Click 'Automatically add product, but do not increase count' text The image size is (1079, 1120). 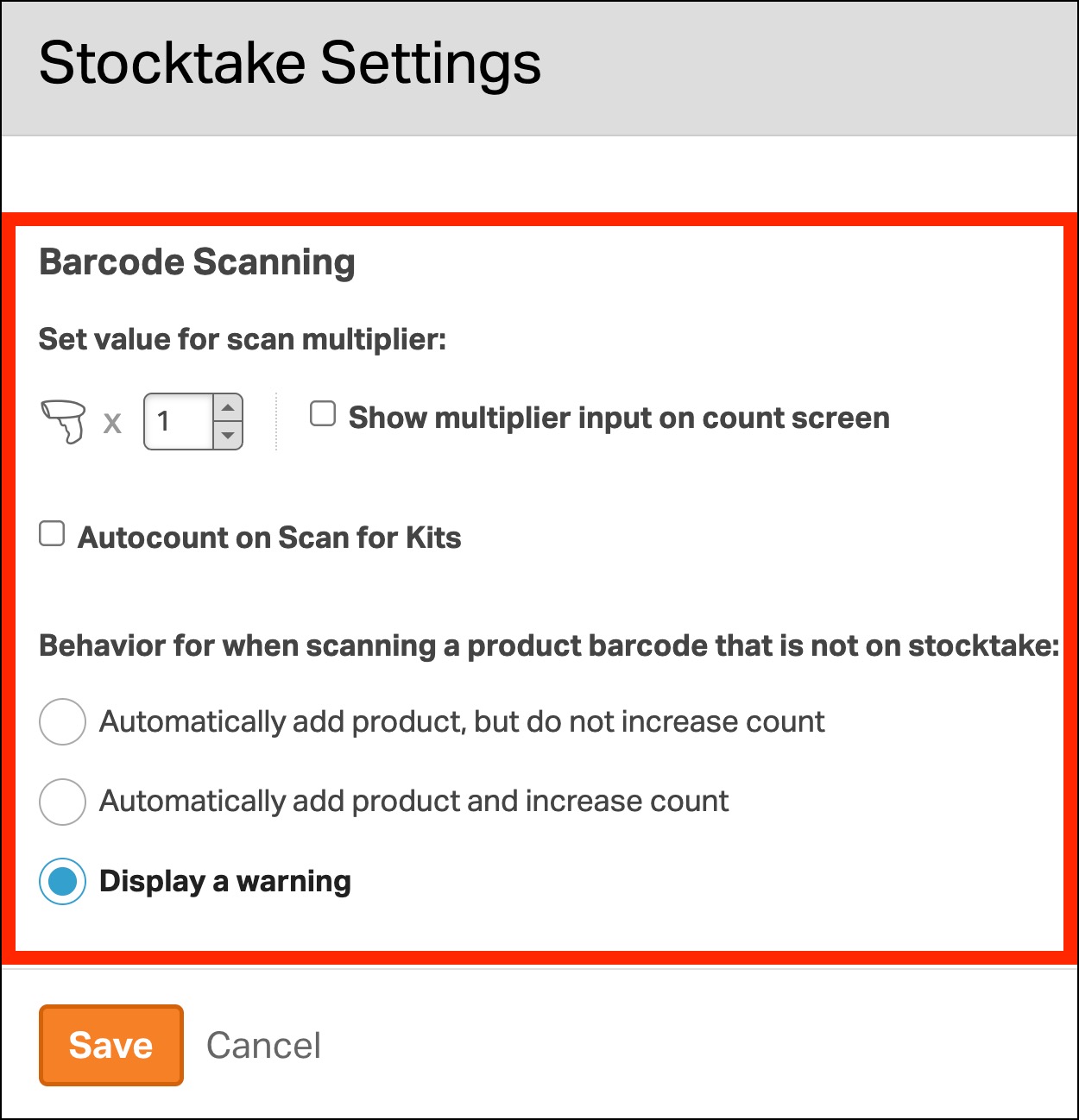[x=462, y=721]
